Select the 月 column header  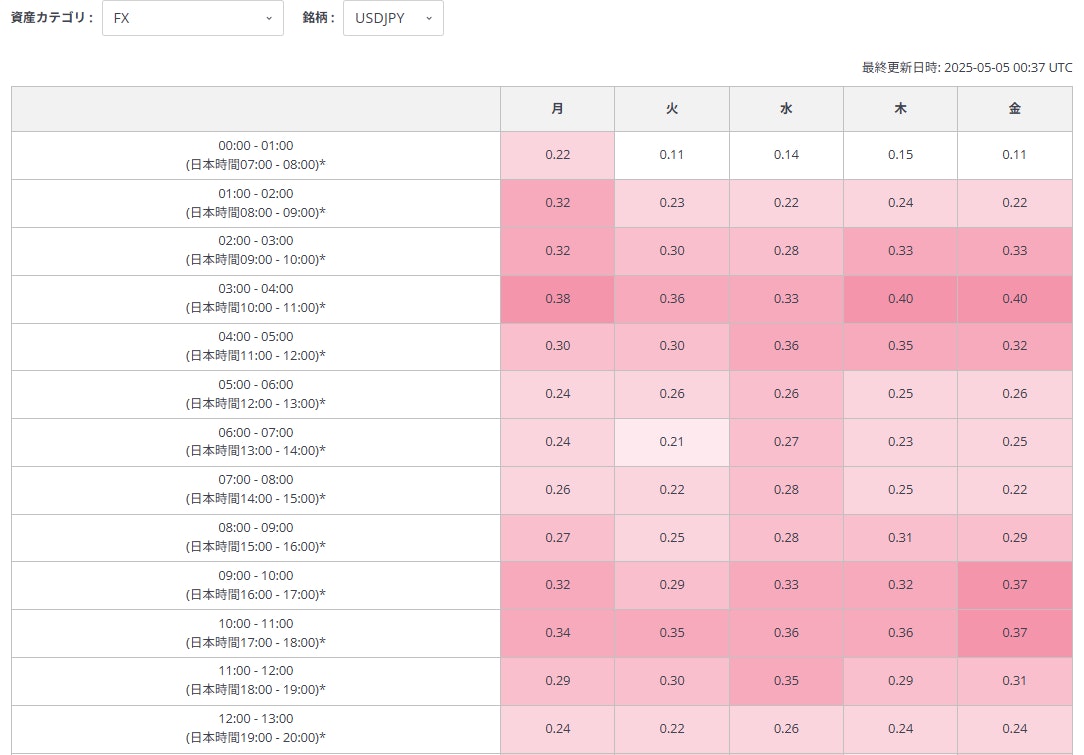point(556,108)
